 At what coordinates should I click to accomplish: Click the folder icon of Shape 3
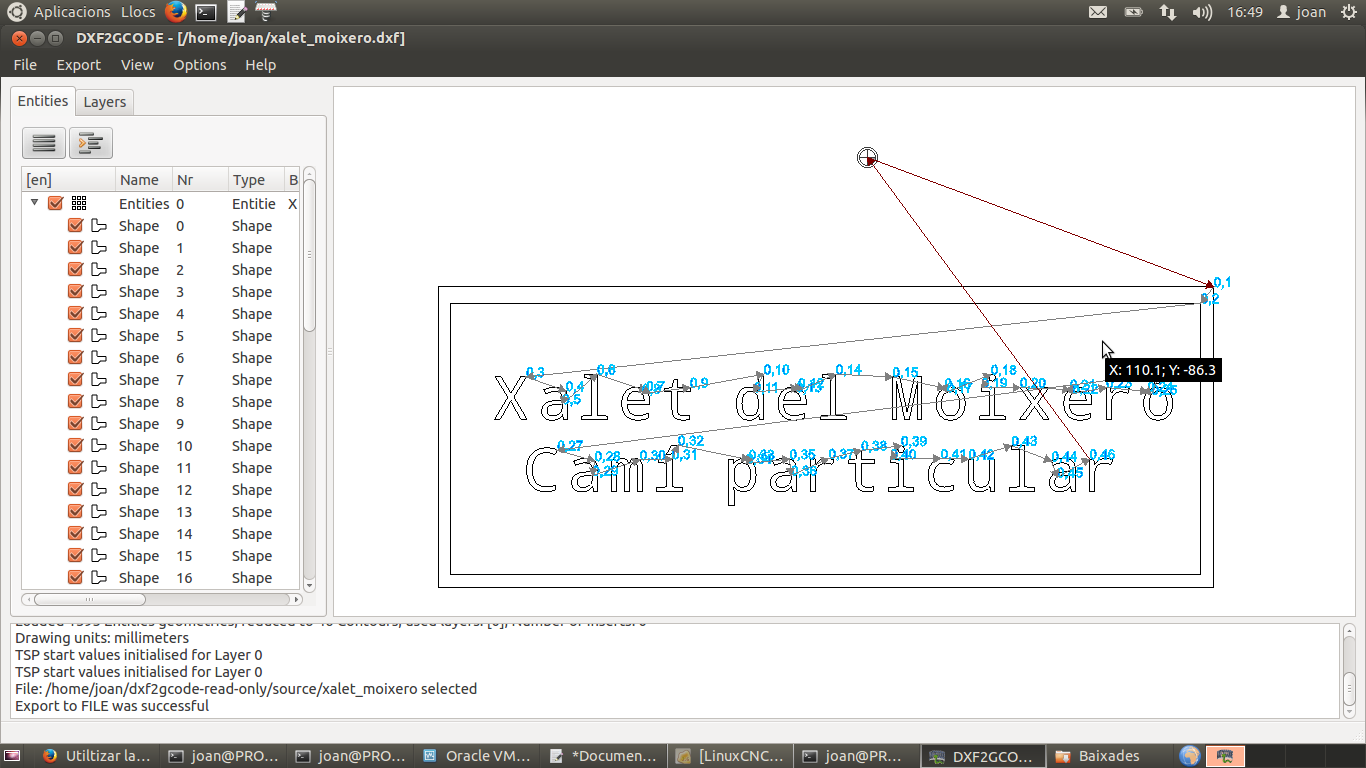(x=99, y=292)
